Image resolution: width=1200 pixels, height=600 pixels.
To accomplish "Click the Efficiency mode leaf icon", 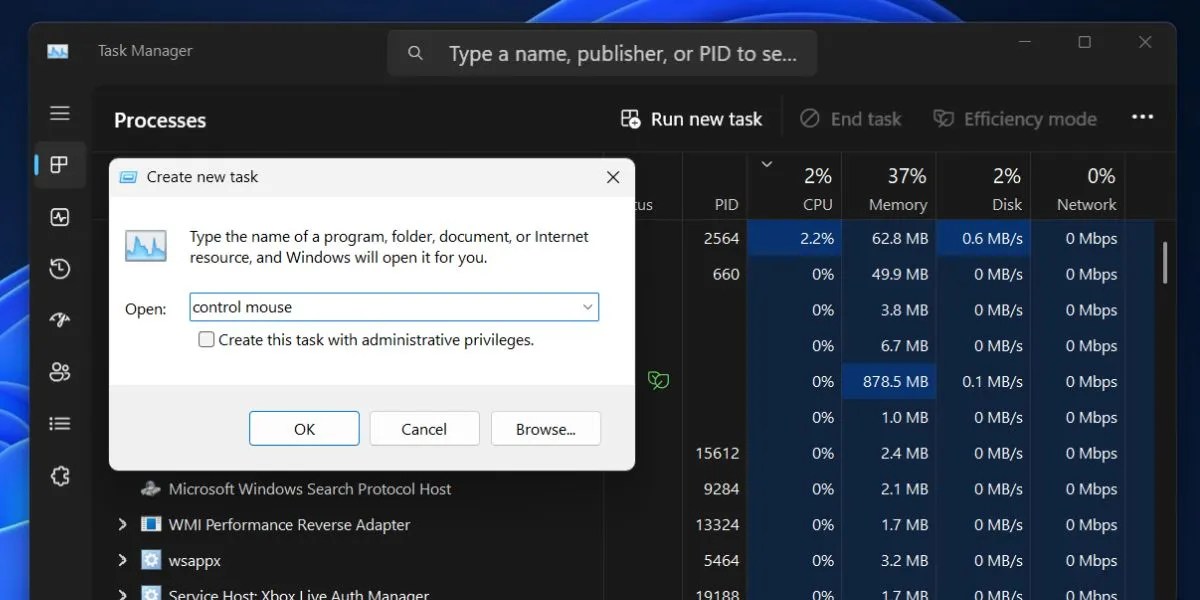I will point(941,118).
